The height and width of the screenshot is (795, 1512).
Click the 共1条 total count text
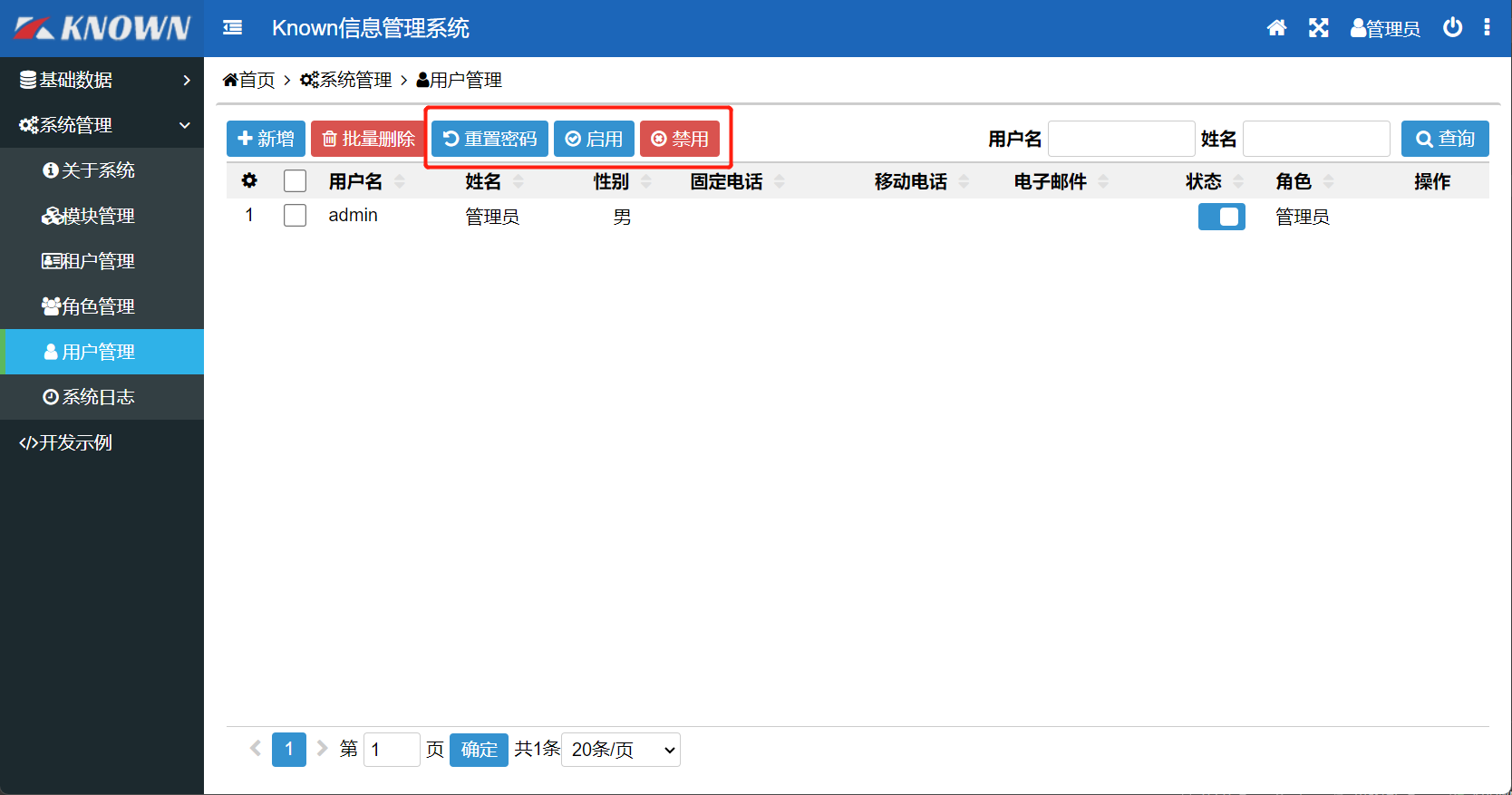tap(538, 749)
